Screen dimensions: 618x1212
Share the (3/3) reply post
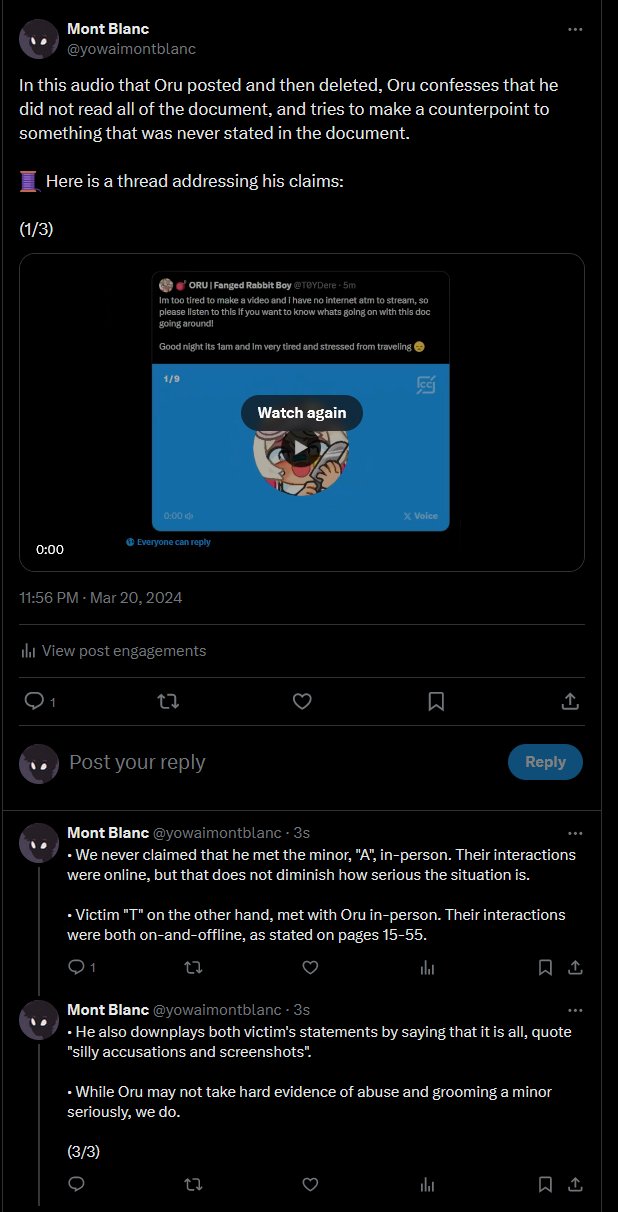click(575, 1185)
